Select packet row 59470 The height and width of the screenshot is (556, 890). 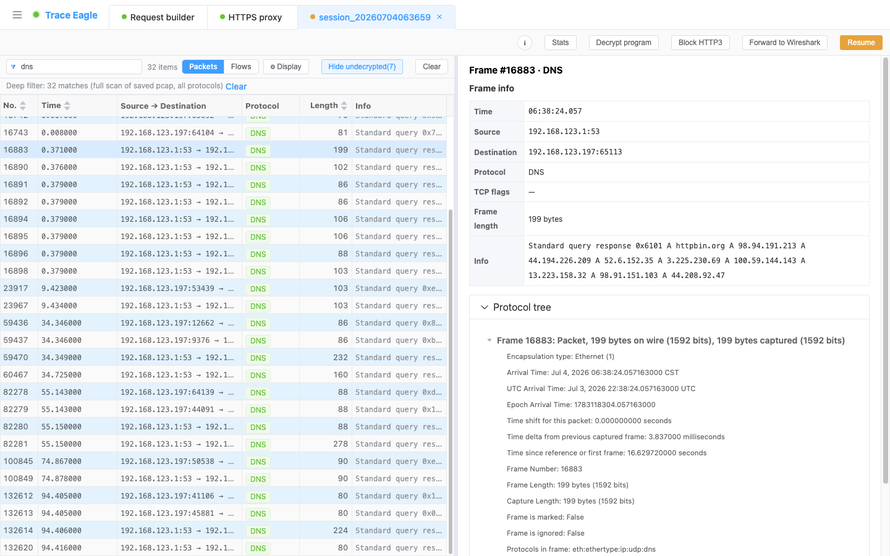(x=223, y=357)
